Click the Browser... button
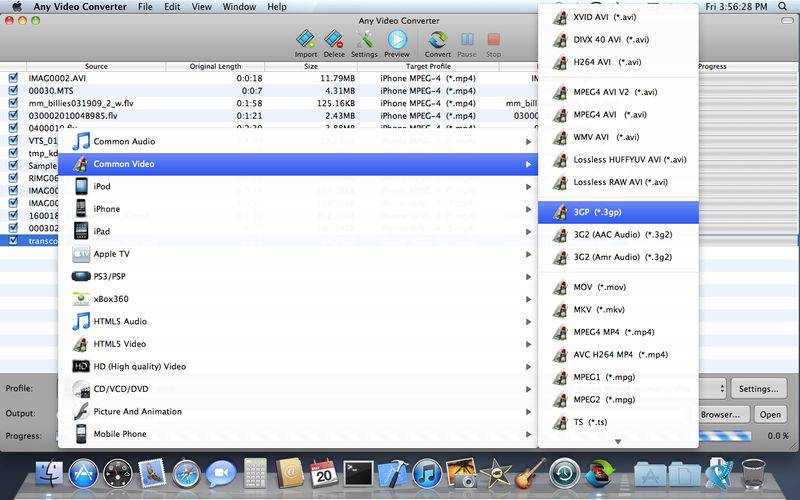Viewport: 800px width, 500px height. point(720,414)
